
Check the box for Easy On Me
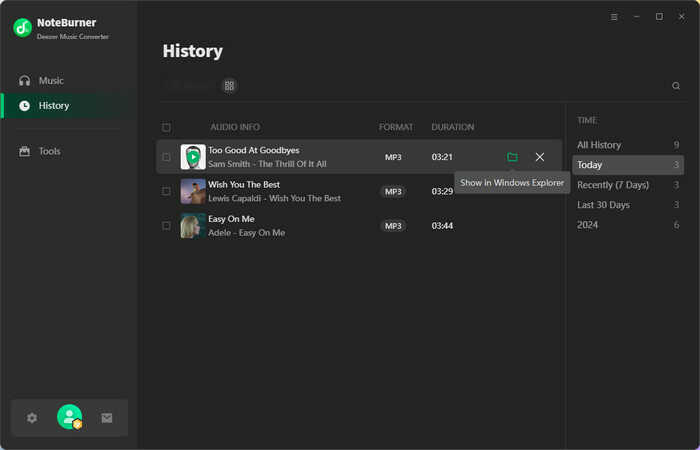tap(166, 225)
